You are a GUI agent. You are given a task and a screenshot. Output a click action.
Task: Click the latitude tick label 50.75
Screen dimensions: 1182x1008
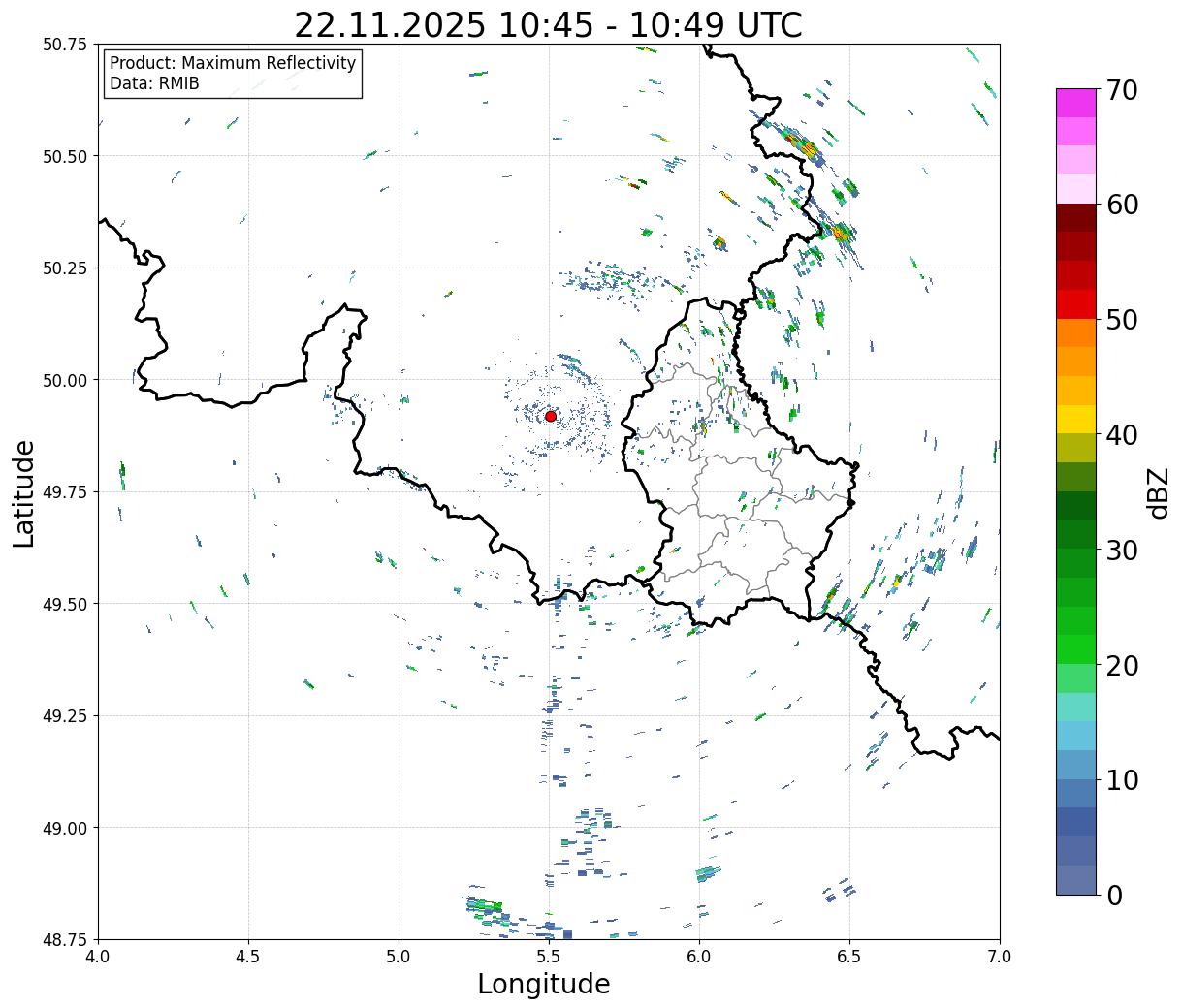point(65,45)
